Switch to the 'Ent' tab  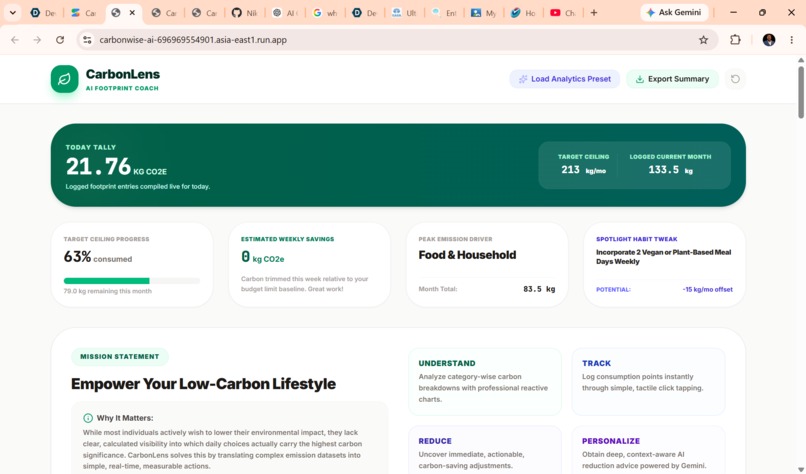444,13
